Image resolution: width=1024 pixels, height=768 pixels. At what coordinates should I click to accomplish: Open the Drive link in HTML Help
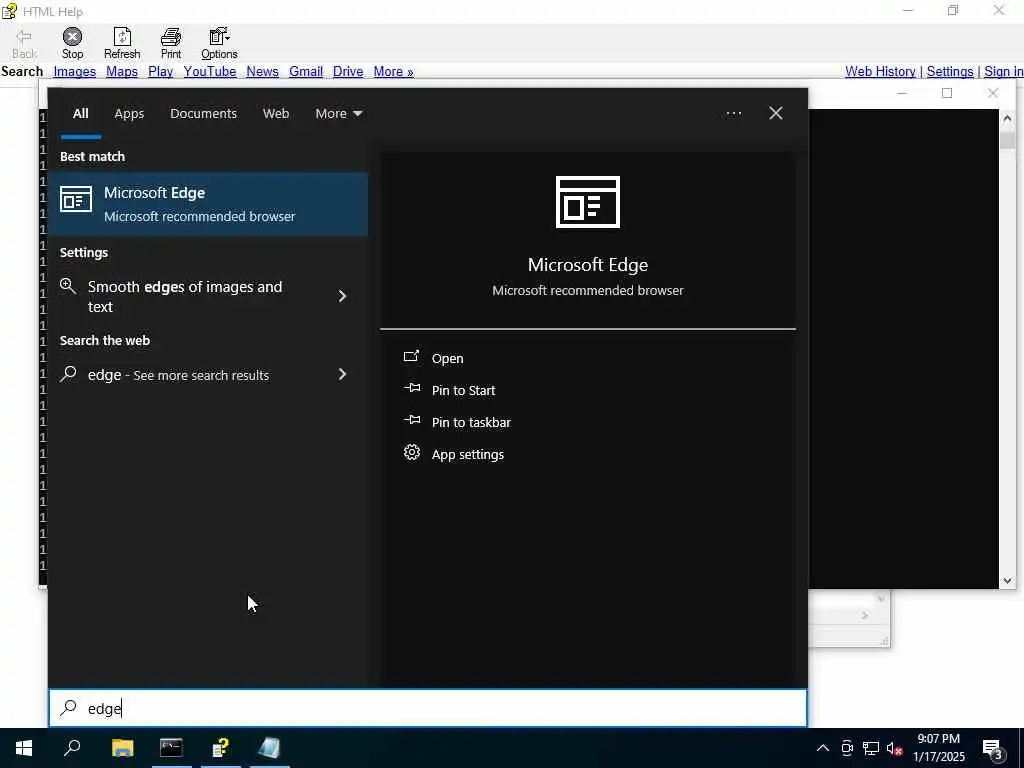[348, 72]
